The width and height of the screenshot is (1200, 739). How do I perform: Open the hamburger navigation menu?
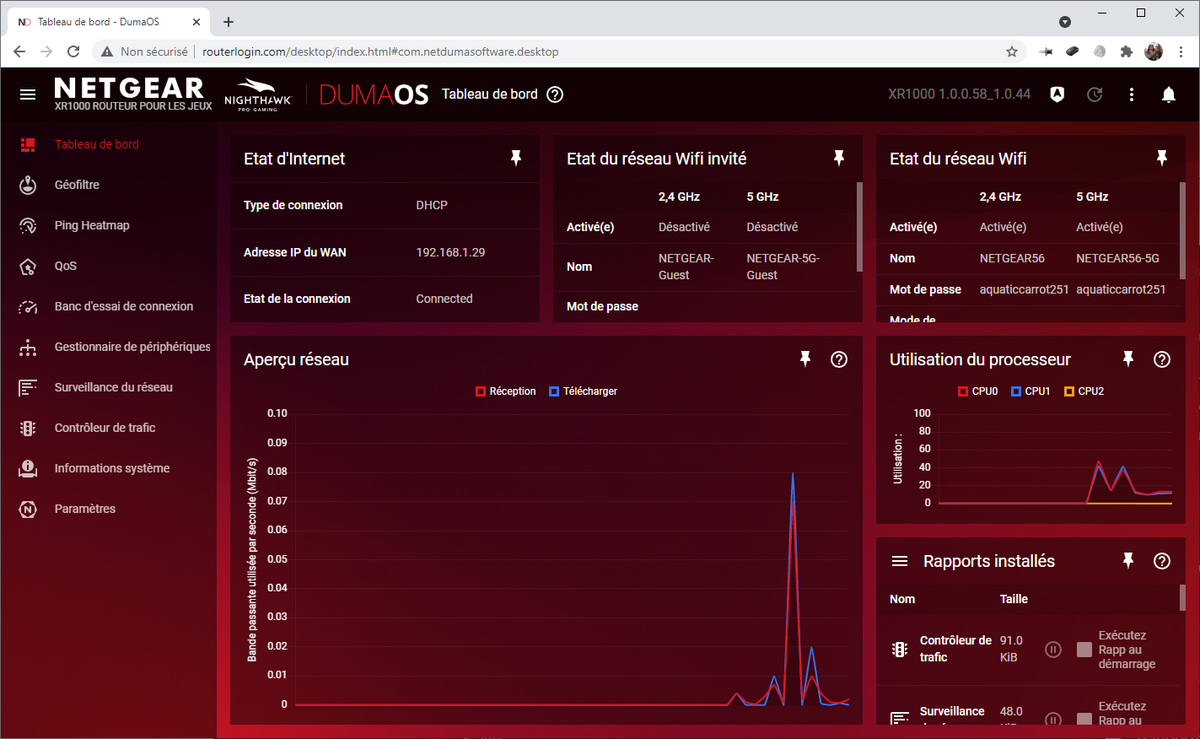point(28,94)
